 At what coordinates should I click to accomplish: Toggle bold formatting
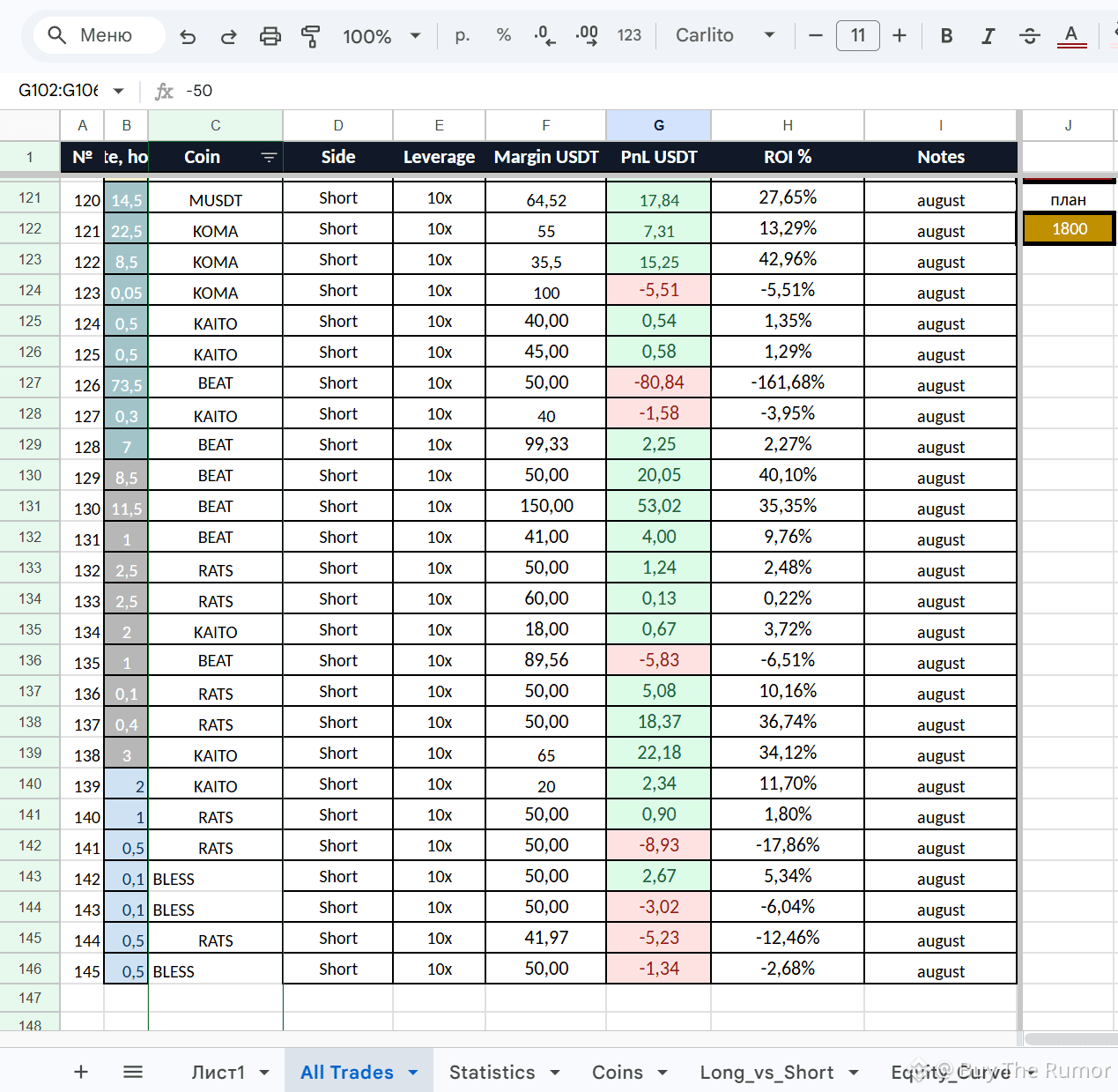pyautogui.click(x=946, y=35)
